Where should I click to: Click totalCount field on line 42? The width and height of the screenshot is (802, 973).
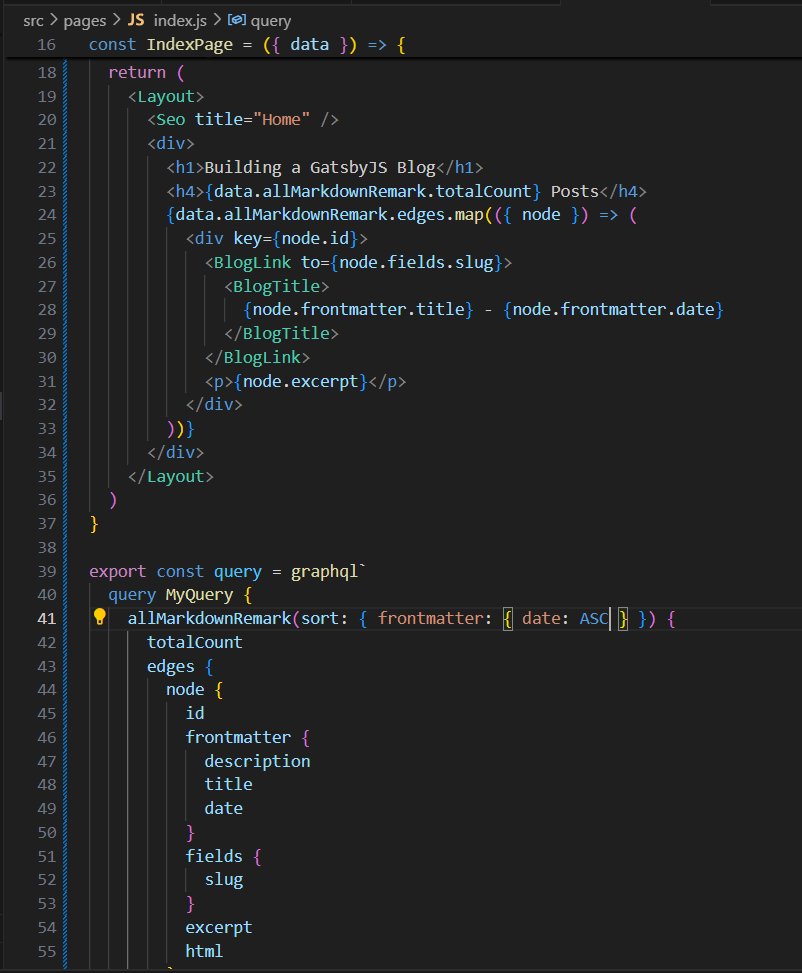(194, 642)
